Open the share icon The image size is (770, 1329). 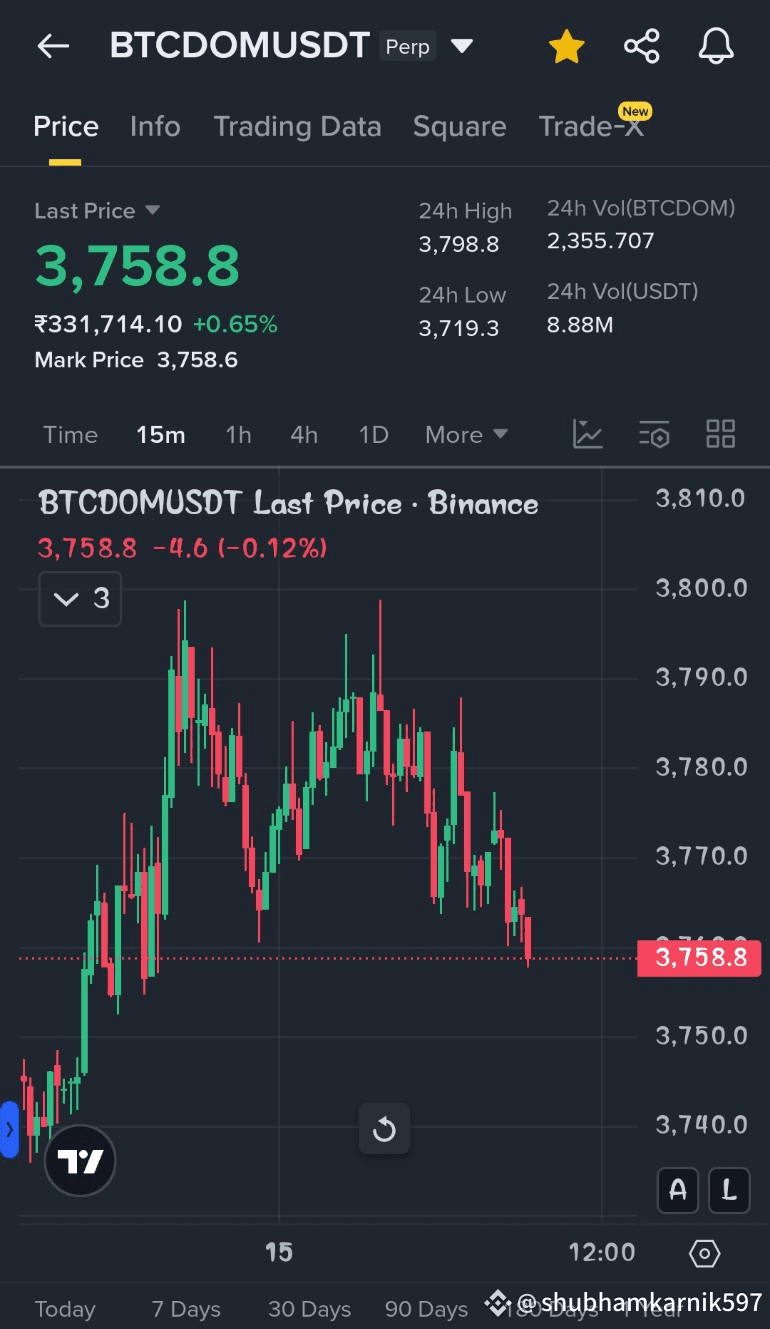pyautogui.click(x=641, y=47)
